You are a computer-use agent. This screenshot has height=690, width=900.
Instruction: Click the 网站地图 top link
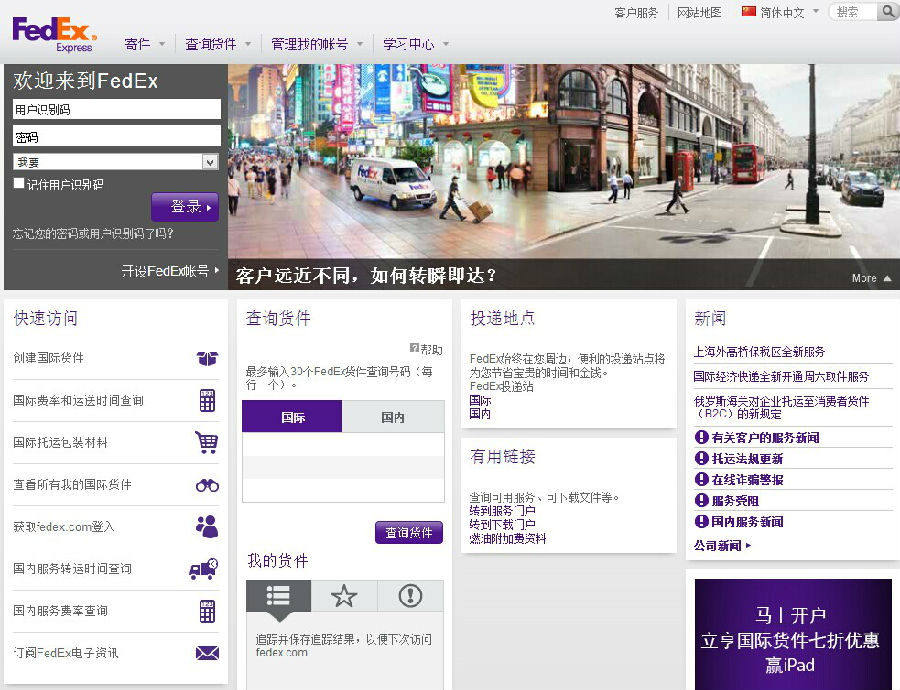[x=699, y=12]
